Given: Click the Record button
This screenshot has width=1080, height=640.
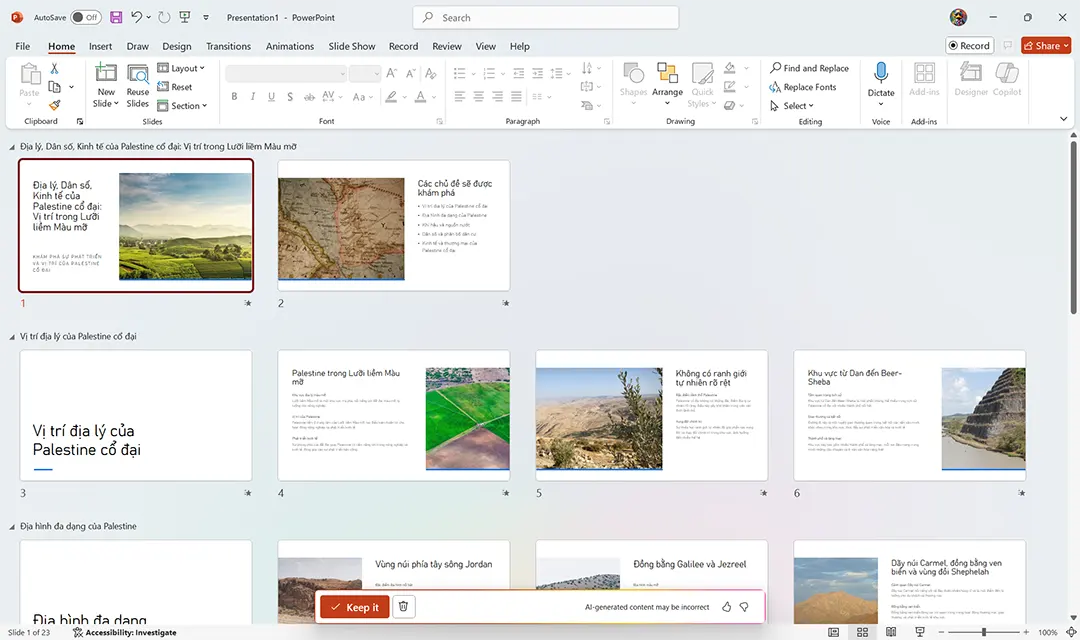Looking at the screenshot, I should coord(968,45).
